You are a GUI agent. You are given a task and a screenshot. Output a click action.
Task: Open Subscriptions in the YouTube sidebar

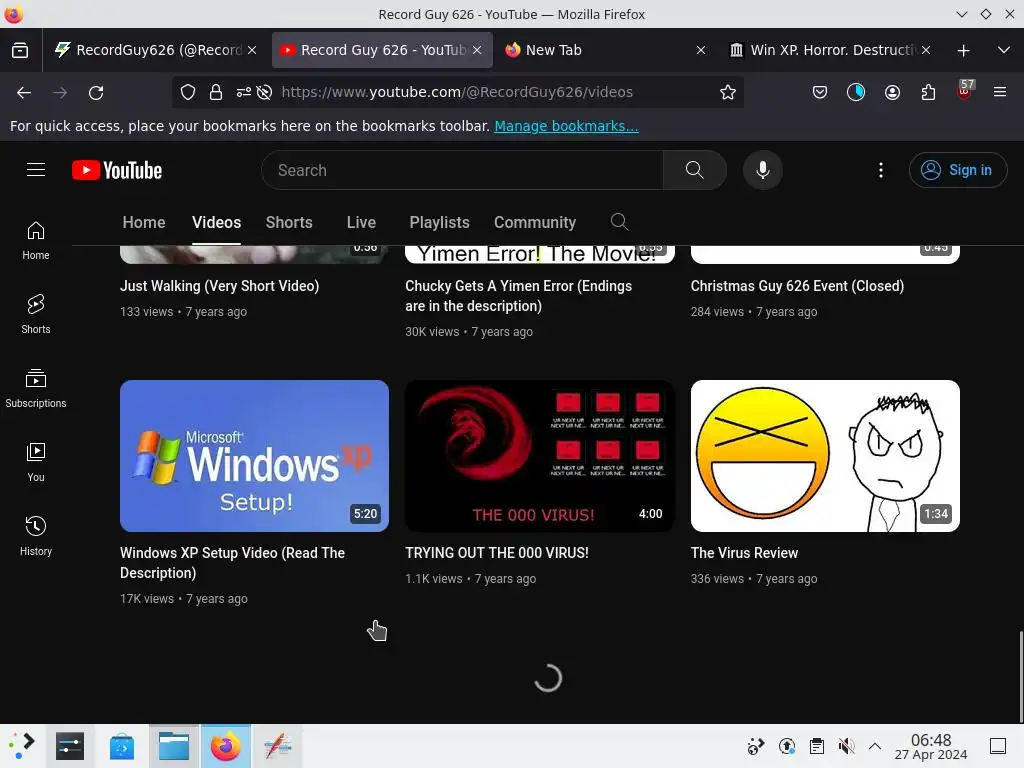pos(36,389)
